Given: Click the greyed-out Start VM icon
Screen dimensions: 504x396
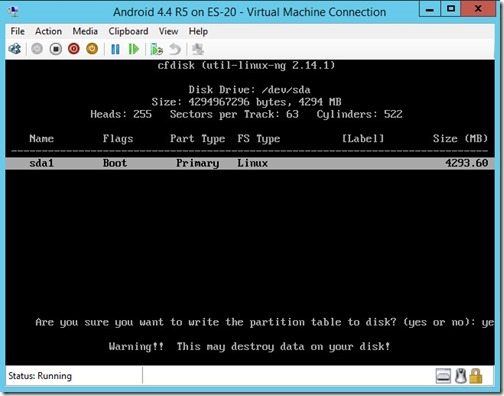Looking at the screenshot, I should (x=37, y=49).
